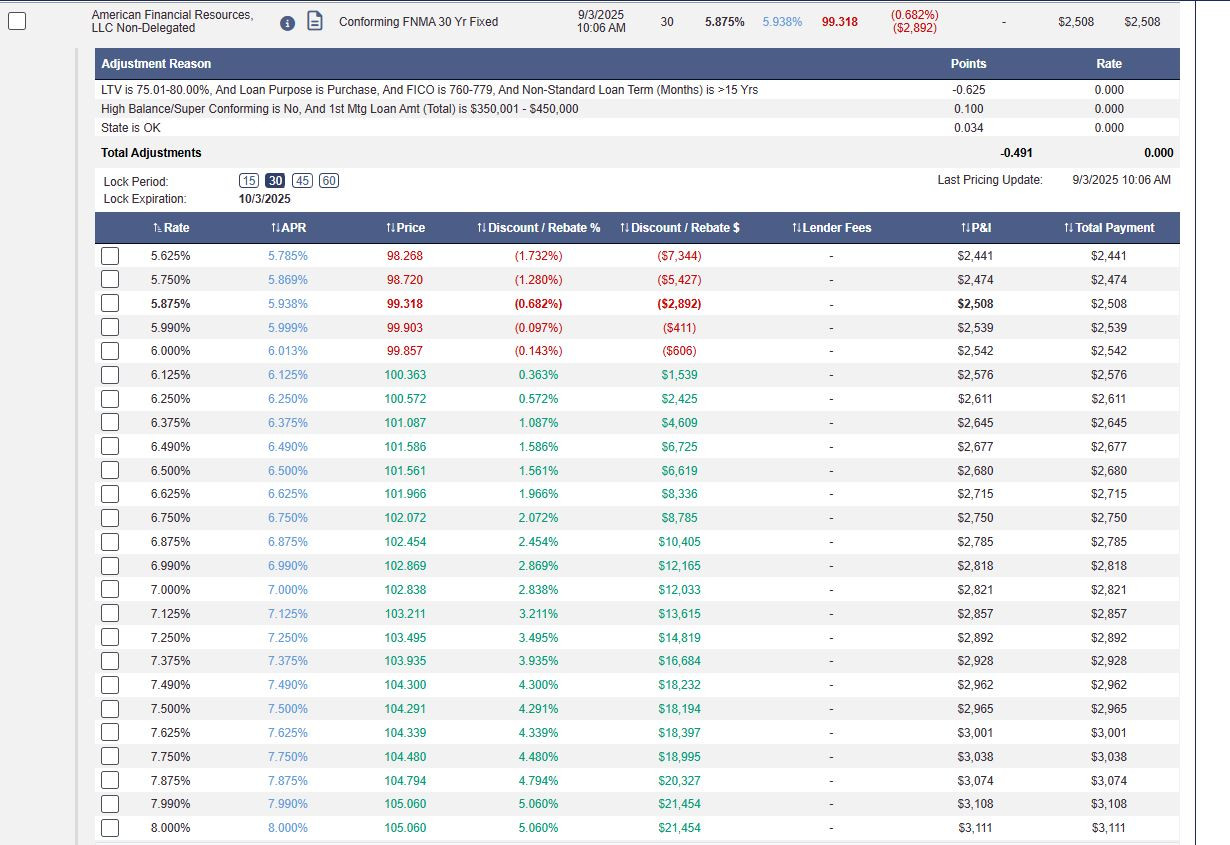1230x845 pixels.
Task: Switch lock period to 45 days
Action: tap(302, 181)
